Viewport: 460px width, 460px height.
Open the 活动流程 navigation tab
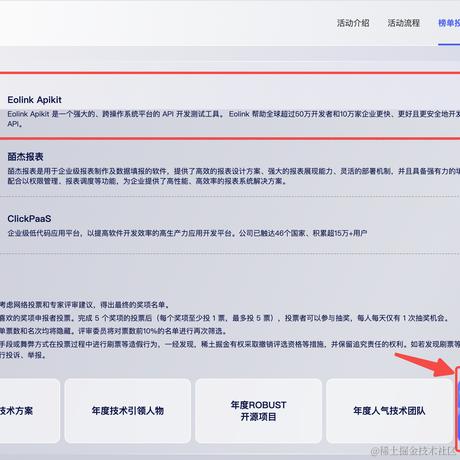point(403,23)
